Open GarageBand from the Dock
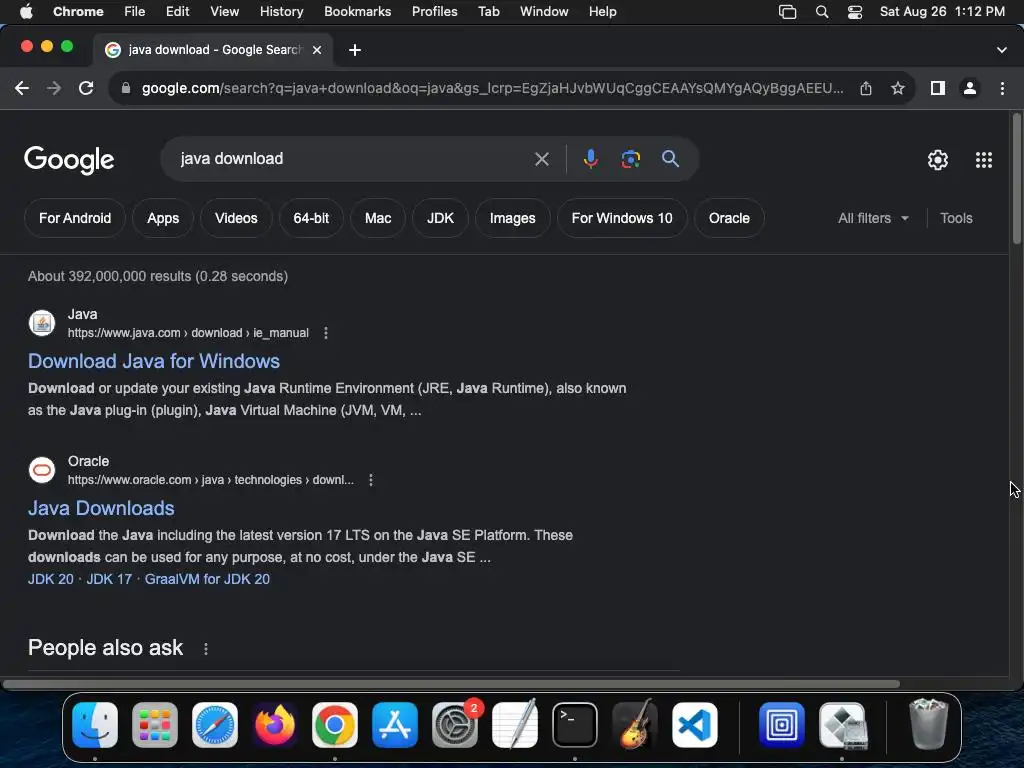This screenshot has height=768, width=1024. 635,725
